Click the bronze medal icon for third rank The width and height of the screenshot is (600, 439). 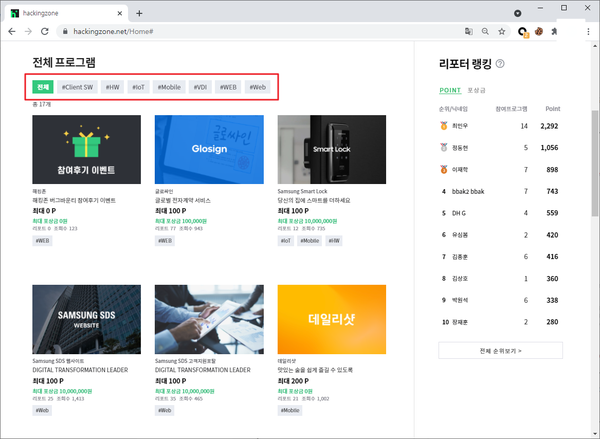point(444,169)
